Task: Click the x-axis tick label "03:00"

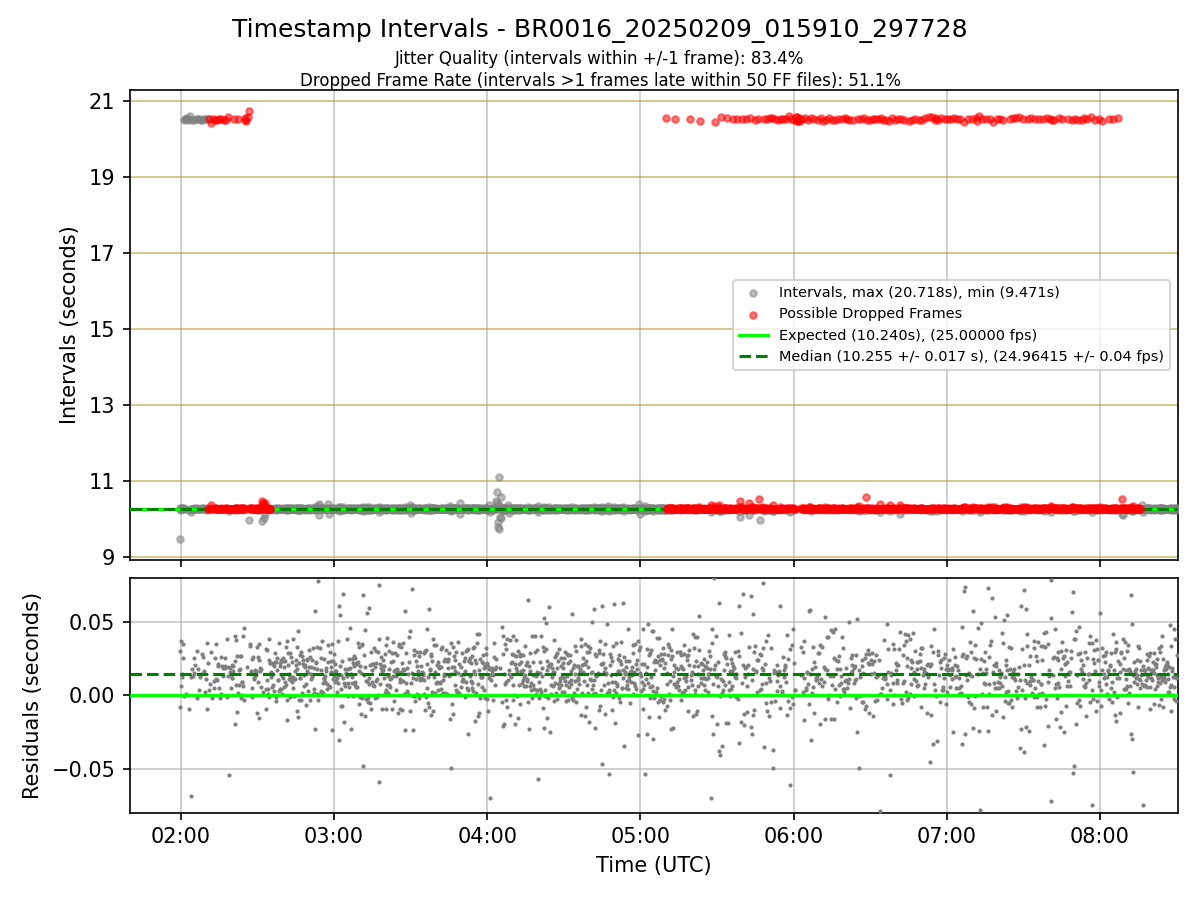Action: point(333,834)
